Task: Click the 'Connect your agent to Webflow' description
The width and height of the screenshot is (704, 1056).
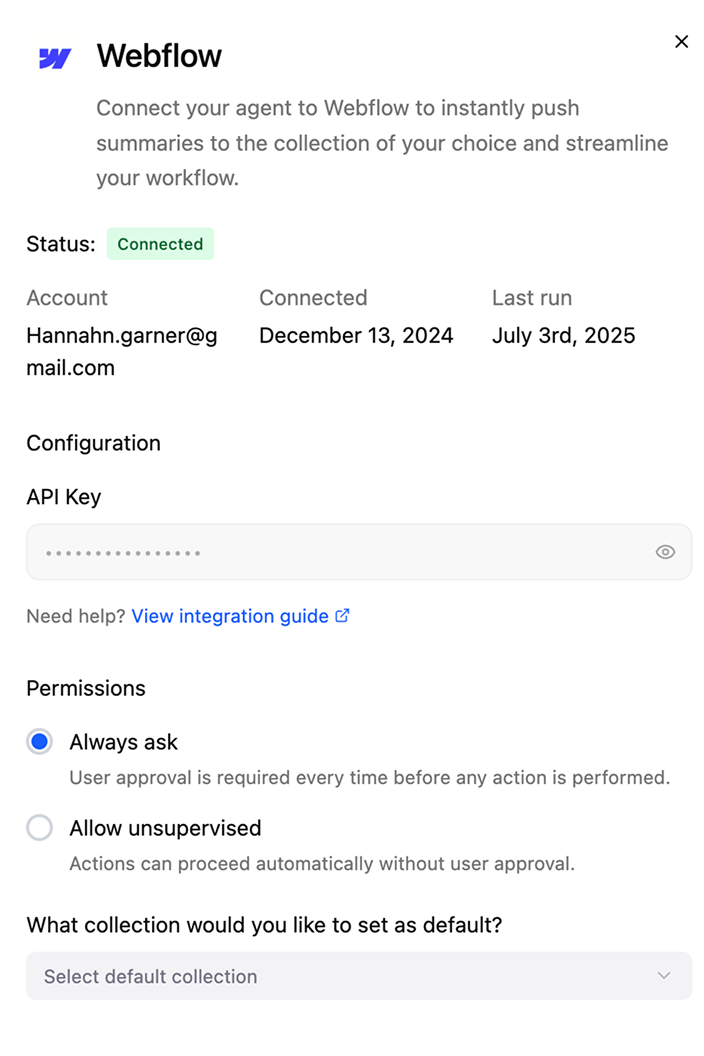Action: [382, 143]
